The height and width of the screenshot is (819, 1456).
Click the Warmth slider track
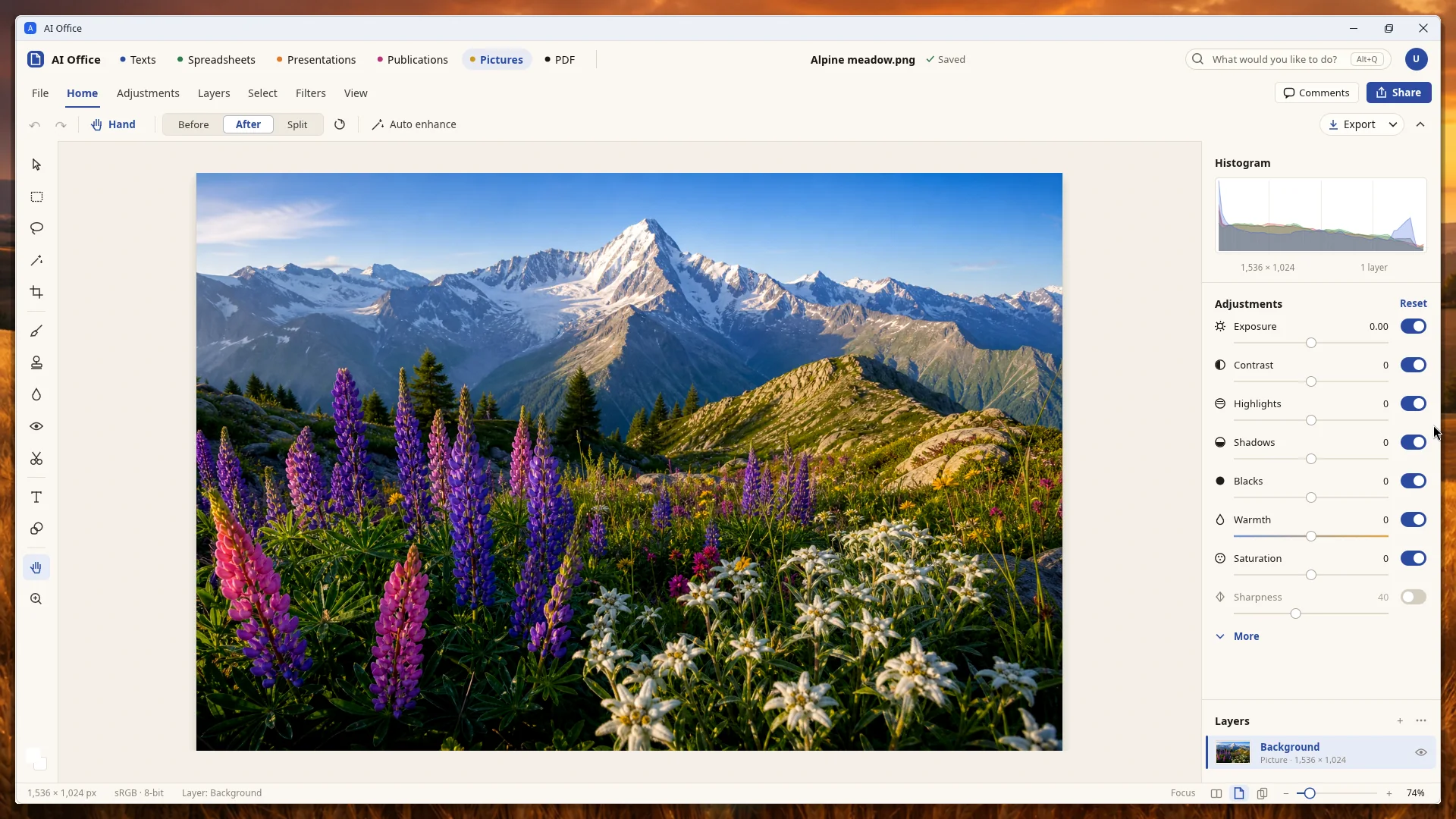click(1310, 536)
